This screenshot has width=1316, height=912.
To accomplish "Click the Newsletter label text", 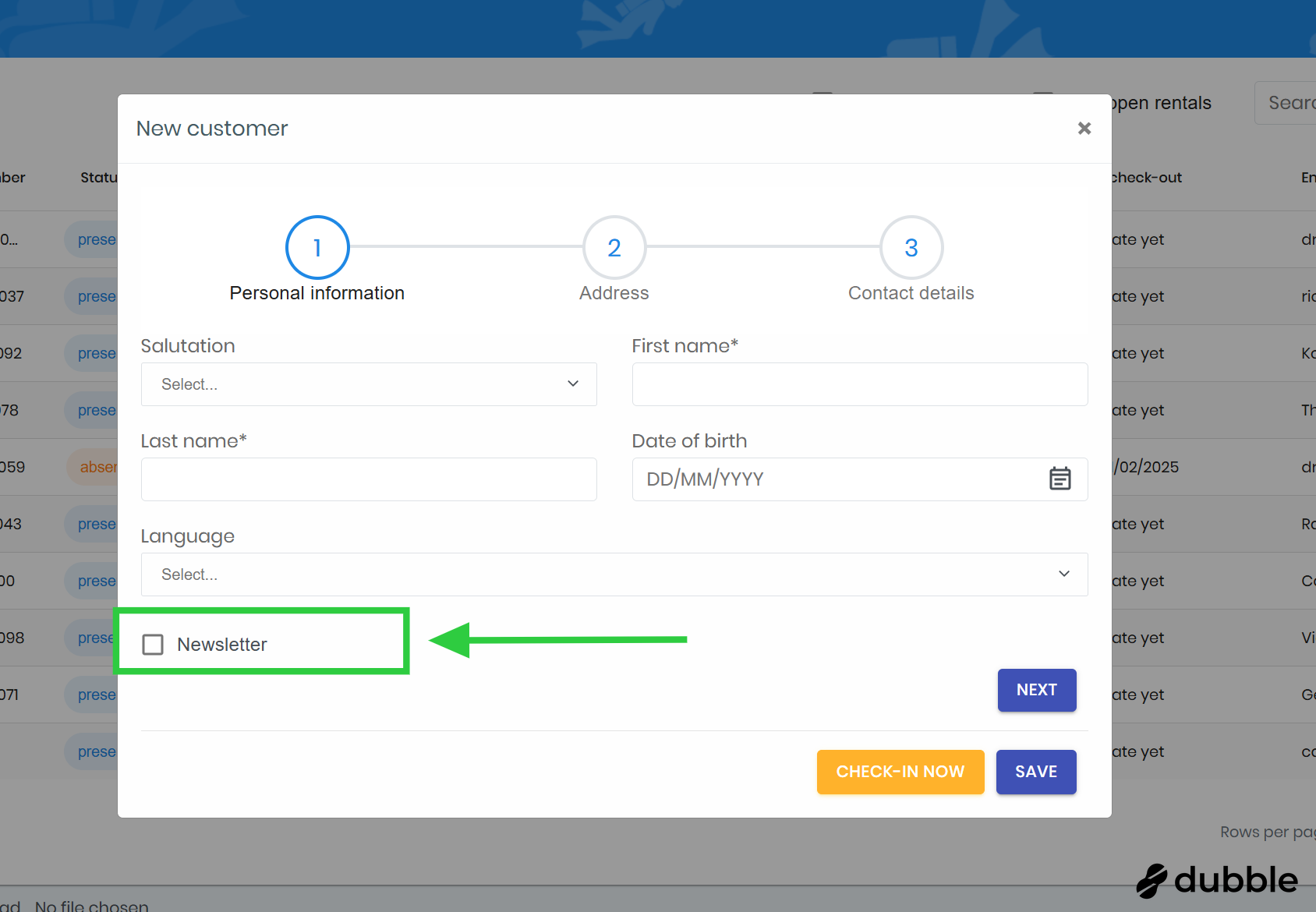I will point(222,645).
